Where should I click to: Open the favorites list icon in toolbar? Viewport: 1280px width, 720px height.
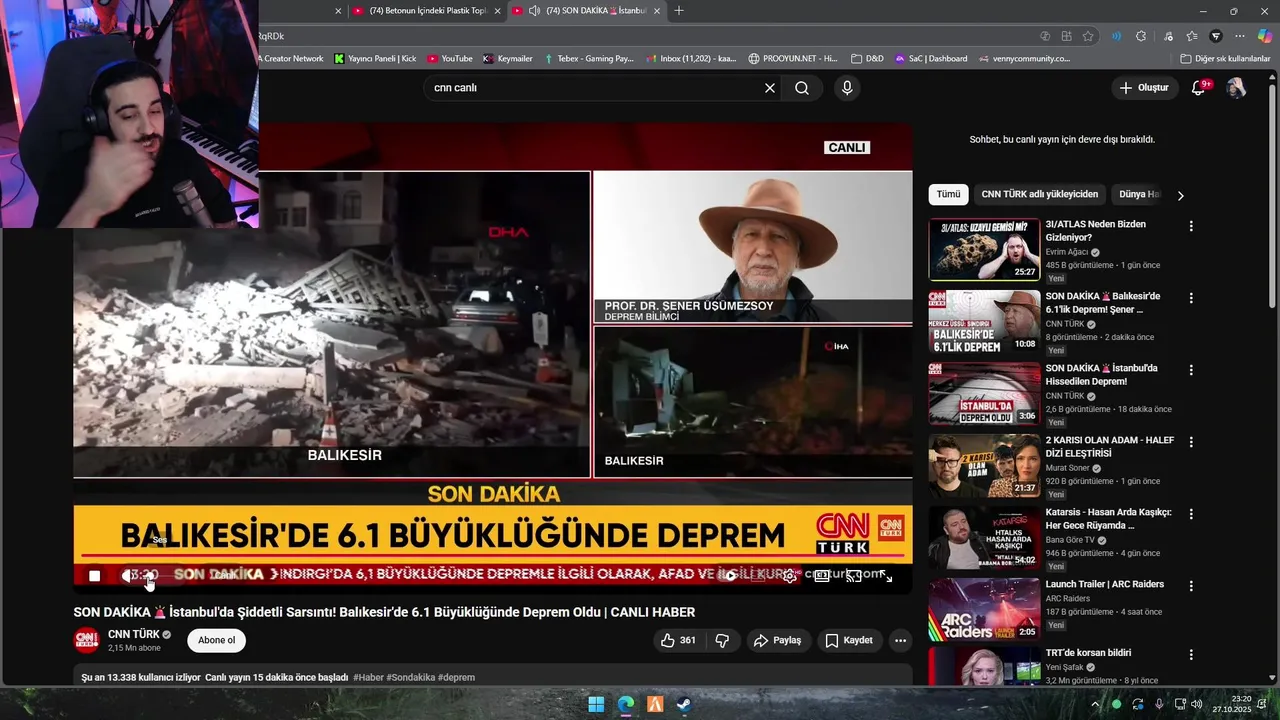(1192, 36)
